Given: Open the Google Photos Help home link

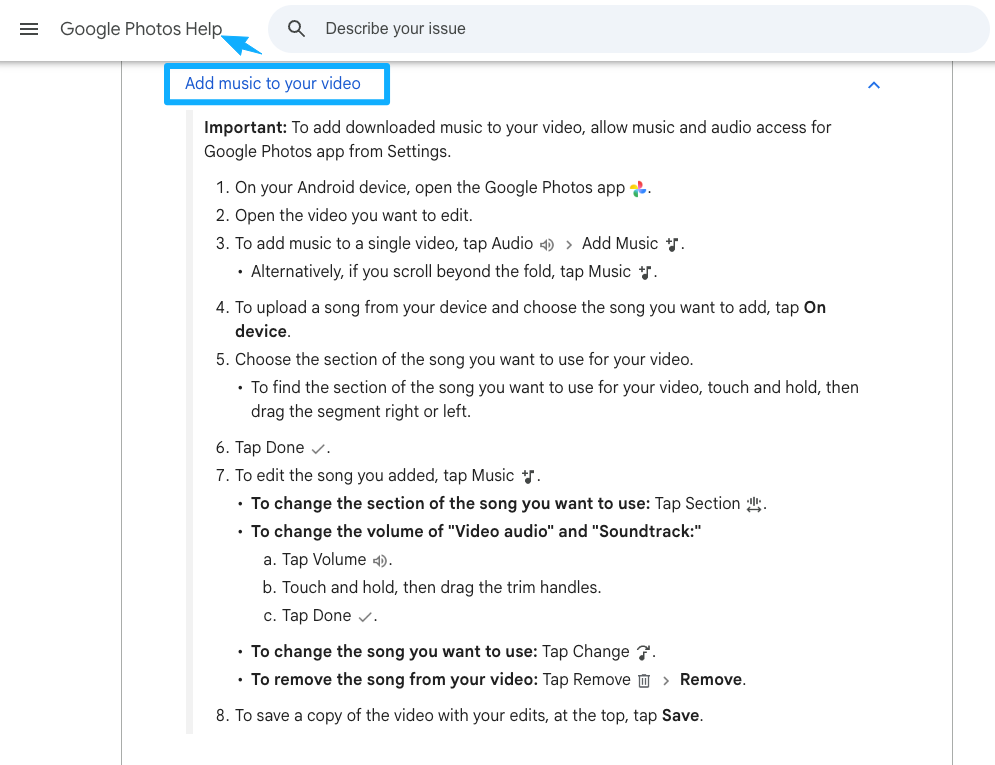Looking at the screenshot, I should tap(141, 29).
